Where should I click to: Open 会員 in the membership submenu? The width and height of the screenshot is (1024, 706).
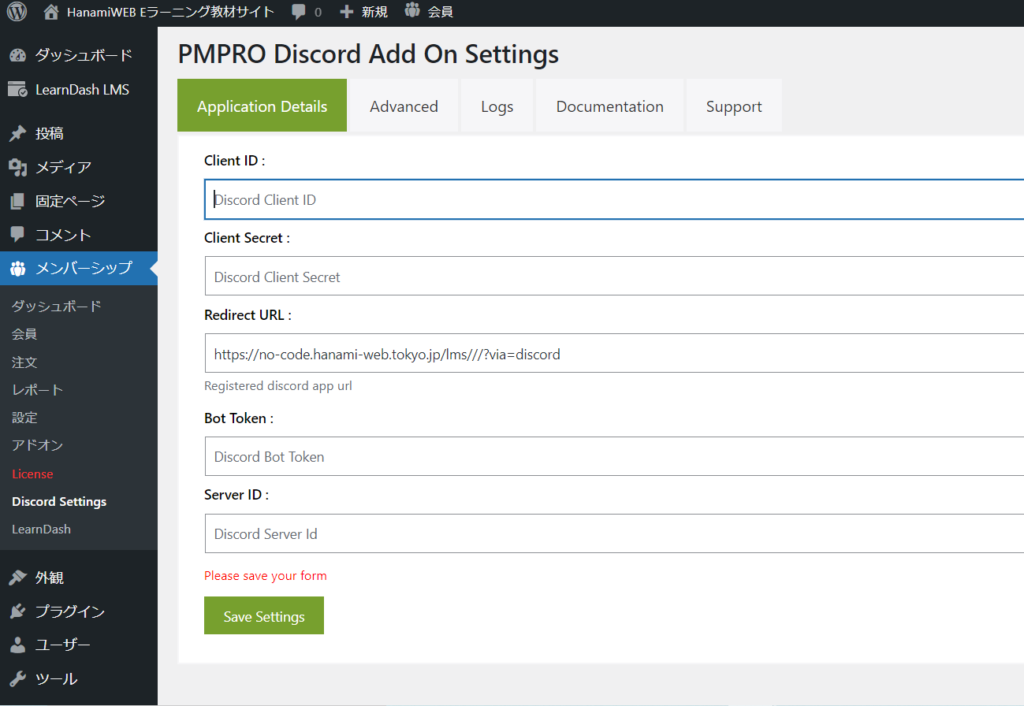(x=24, y=334)
